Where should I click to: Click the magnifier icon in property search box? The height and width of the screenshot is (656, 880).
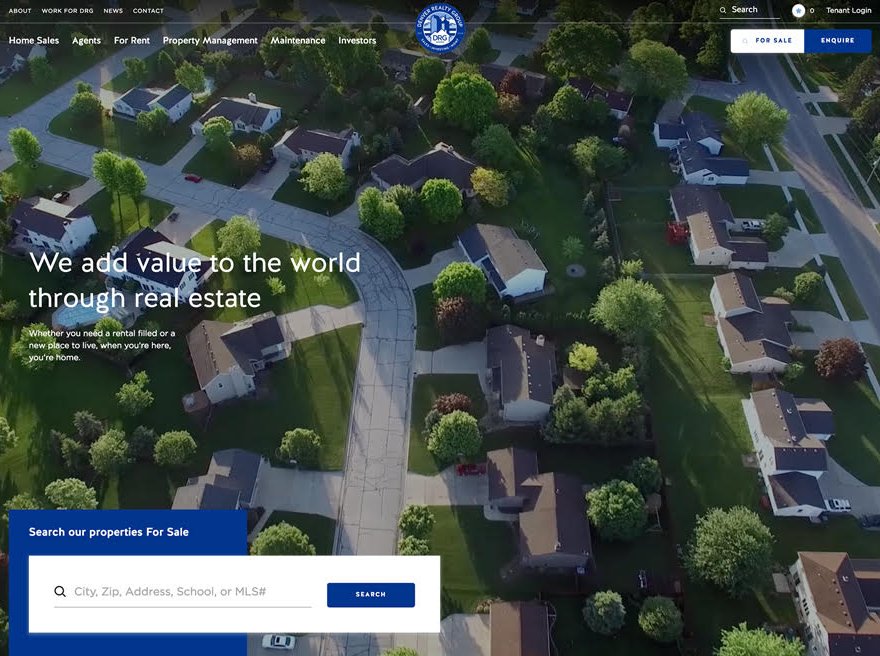click(59, 591)
